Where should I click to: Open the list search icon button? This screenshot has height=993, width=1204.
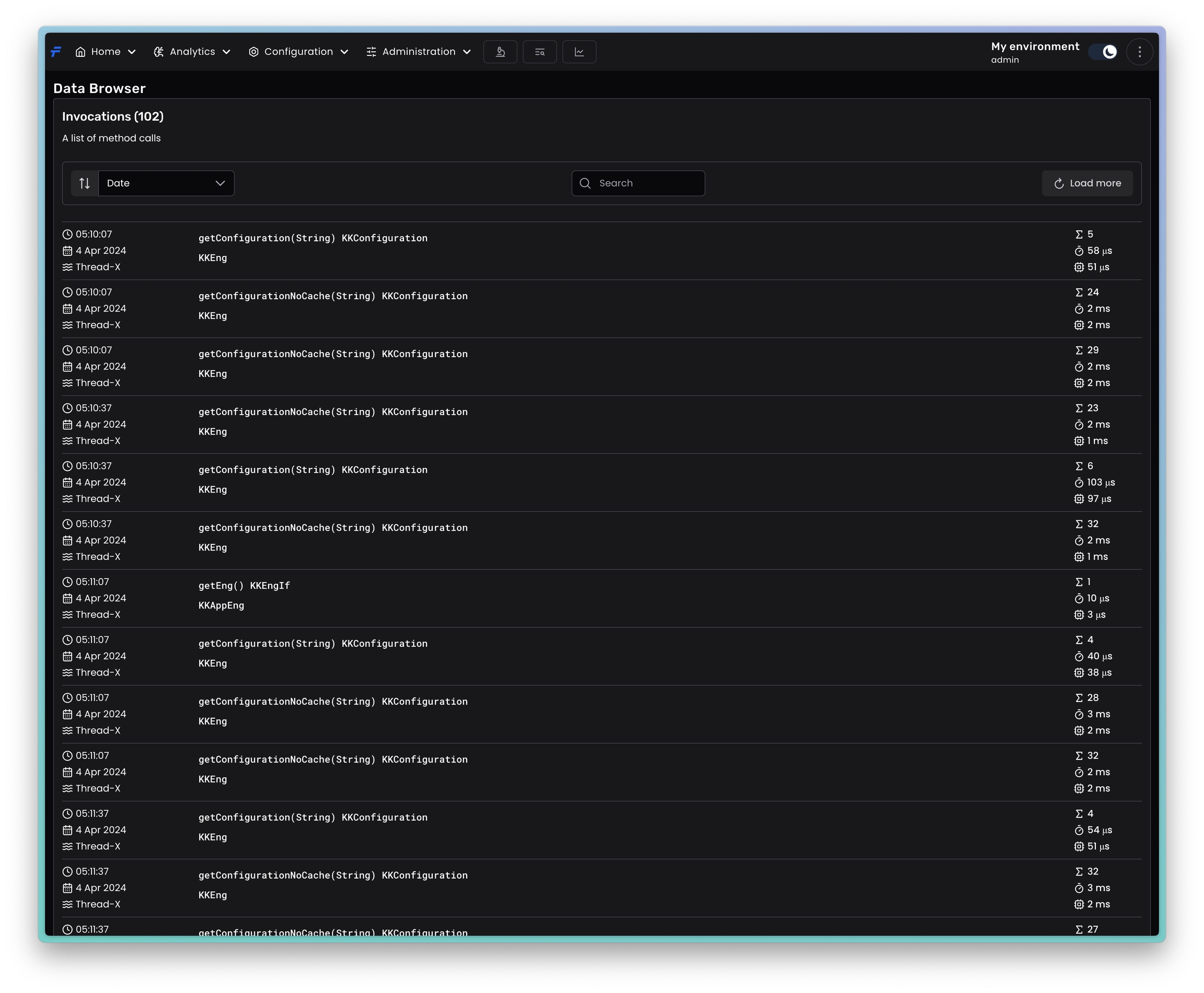click(539, 52)
